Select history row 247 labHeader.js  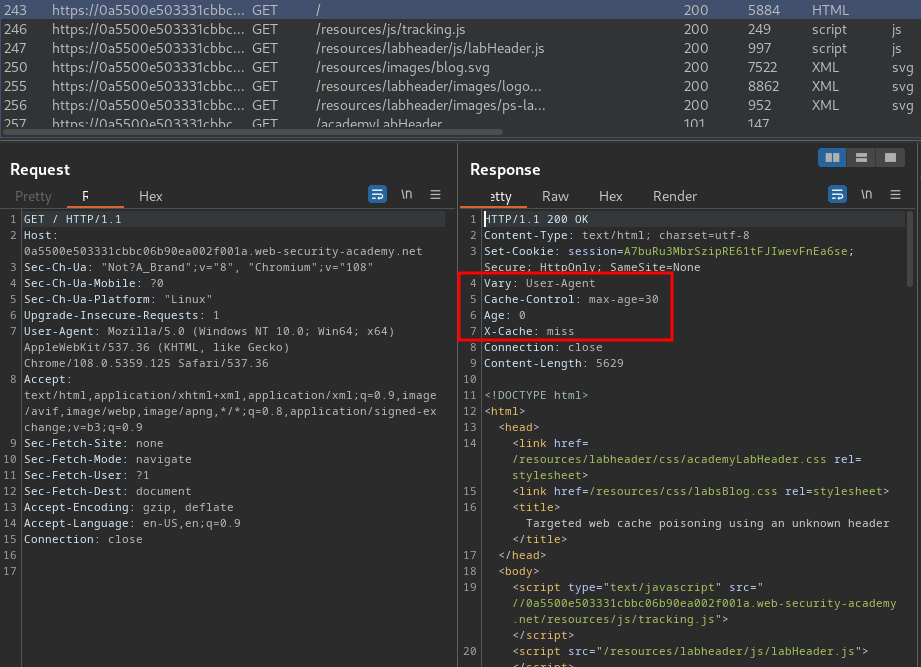tap(460, 48)
